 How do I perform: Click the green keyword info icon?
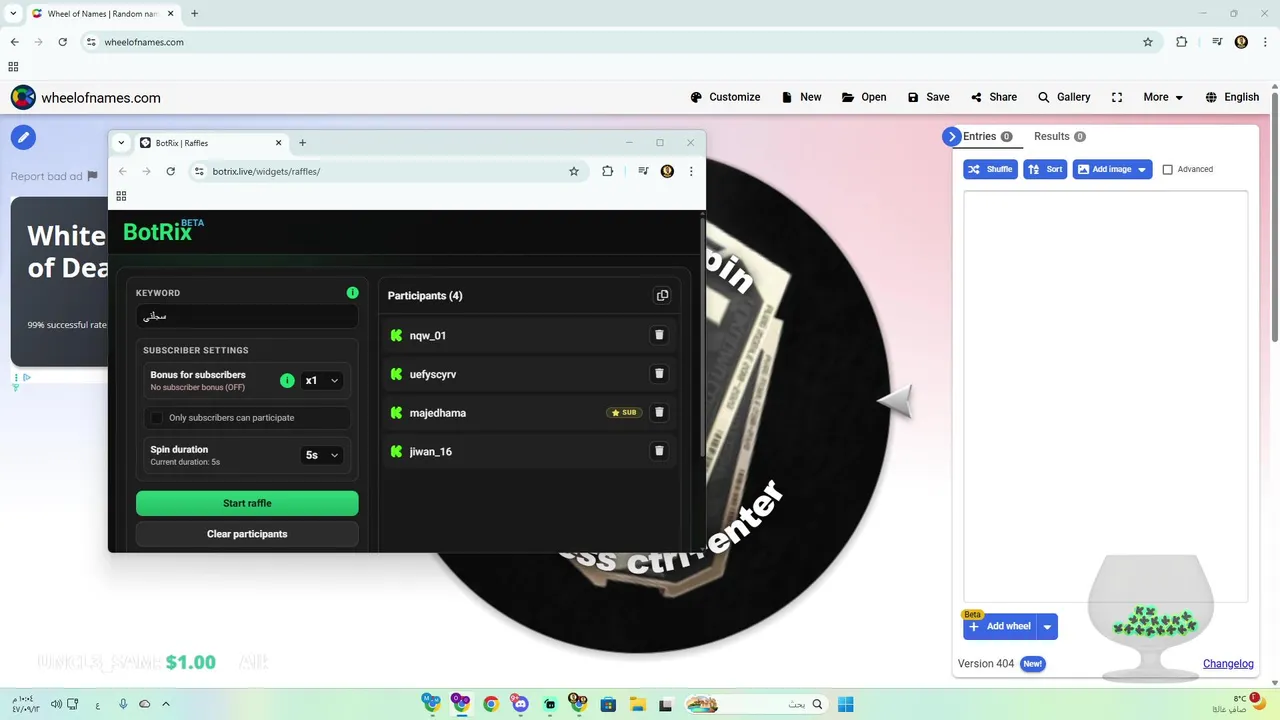click(352, 293)
